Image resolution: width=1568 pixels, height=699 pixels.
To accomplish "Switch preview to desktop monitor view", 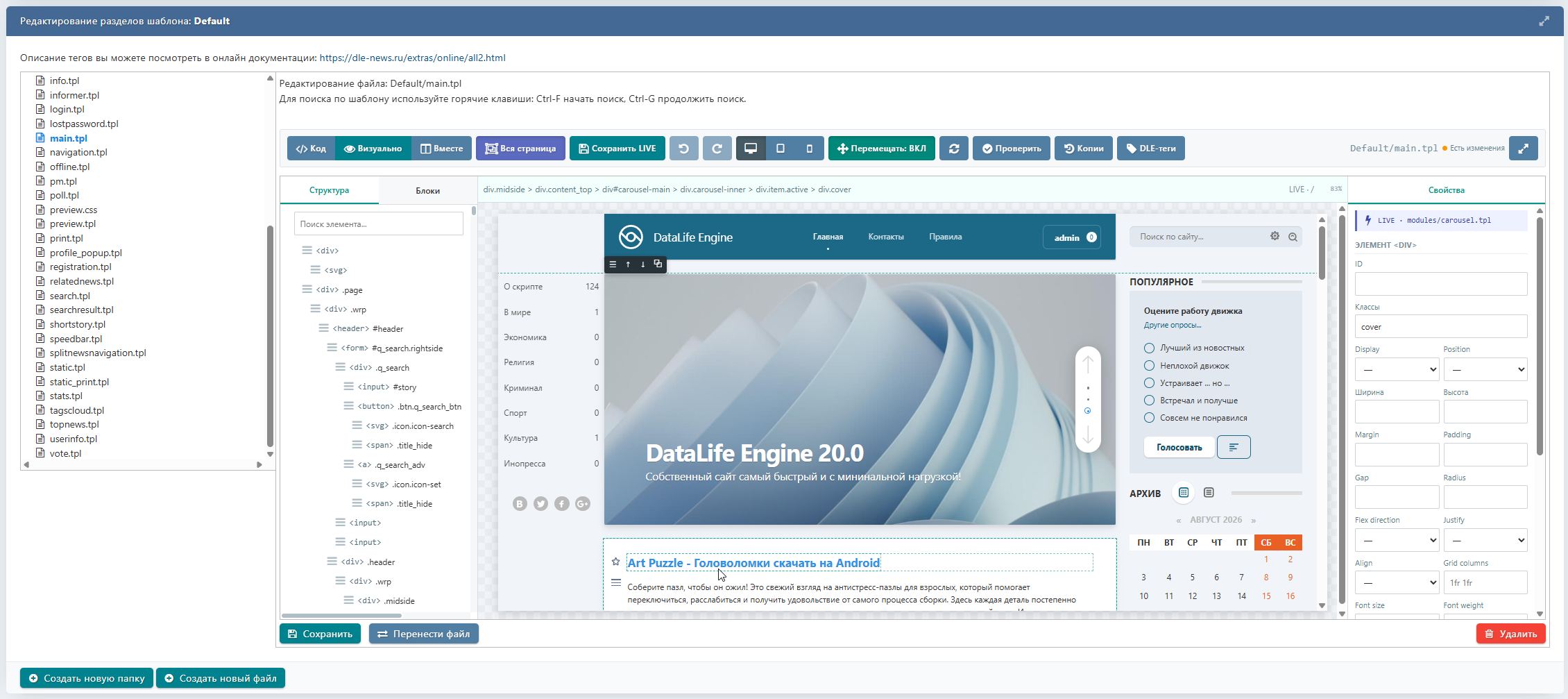I will (x=751, y=149).
